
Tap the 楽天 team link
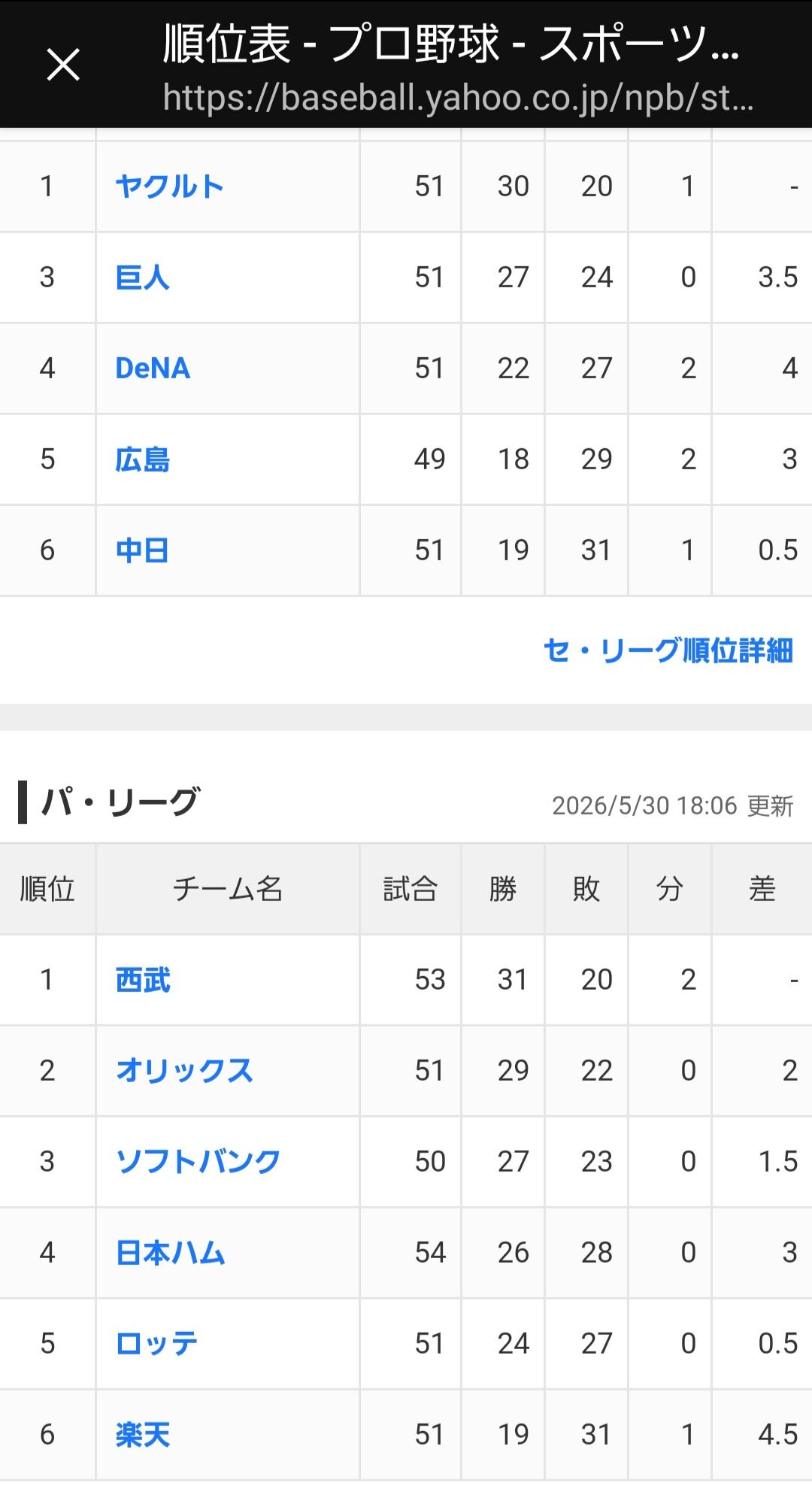143,1435
